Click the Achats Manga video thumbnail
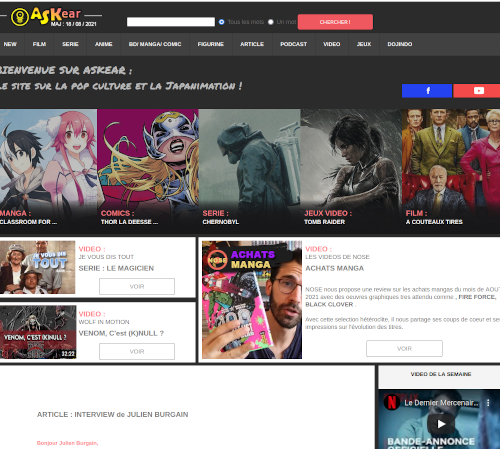500x450 pixels. click(x=252, y=300)
